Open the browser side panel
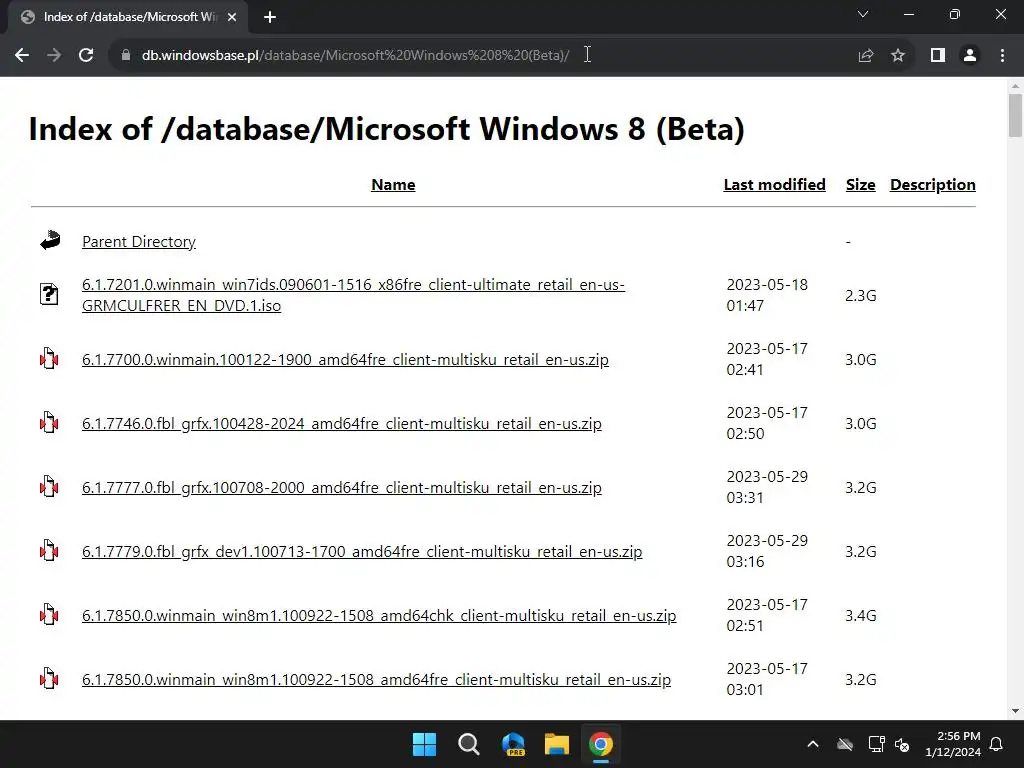 coord(938,56)
